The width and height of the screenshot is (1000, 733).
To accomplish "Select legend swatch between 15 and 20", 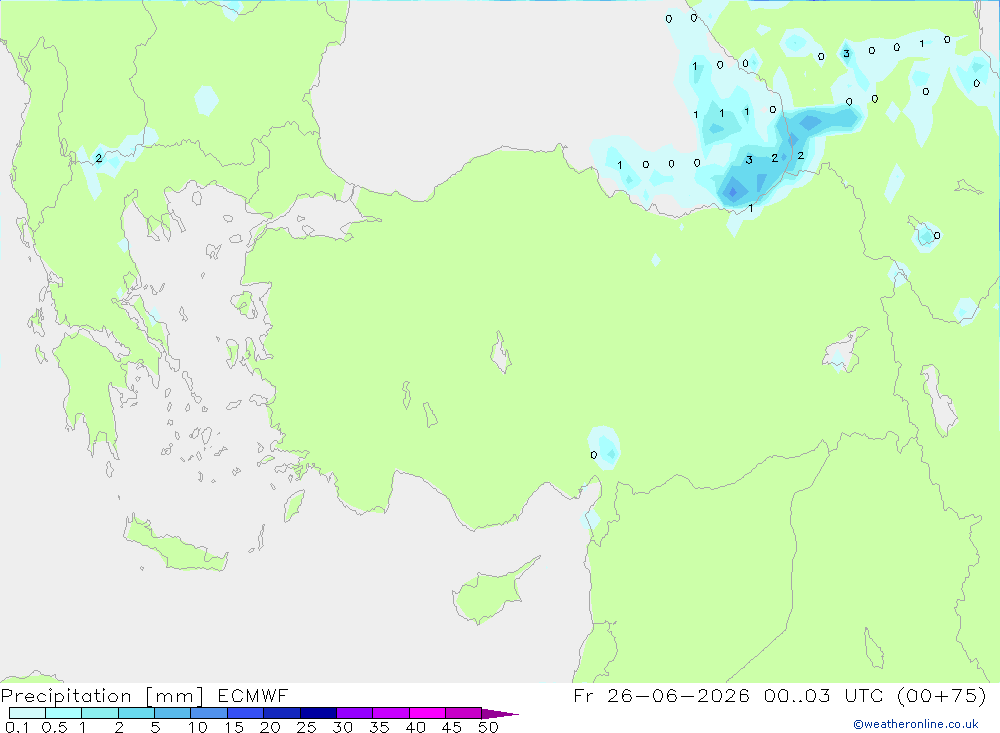I will tap(245, 713).
